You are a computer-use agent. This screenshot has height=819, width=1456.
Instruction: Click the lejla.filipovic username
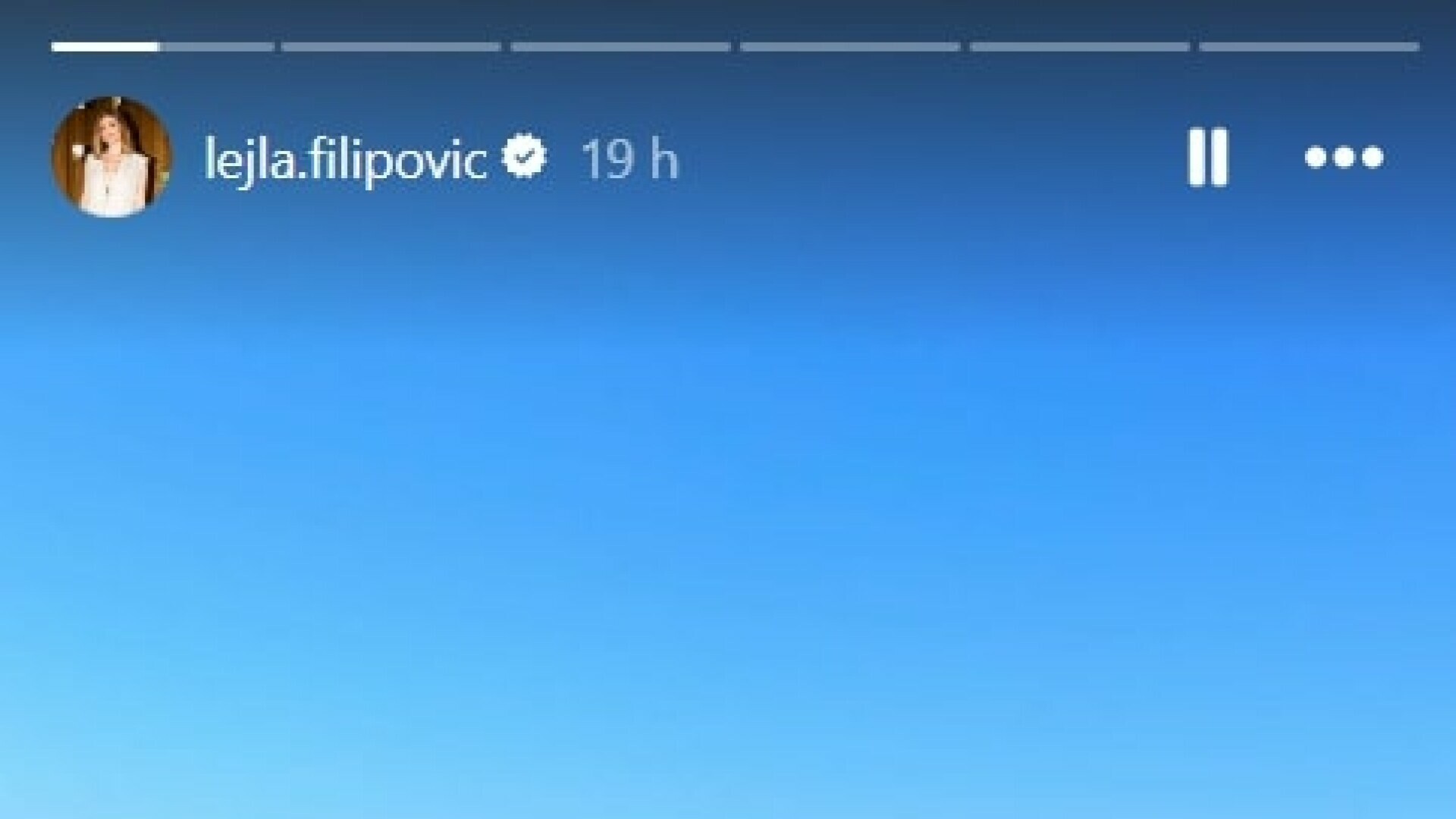click(x=346, y=160)
